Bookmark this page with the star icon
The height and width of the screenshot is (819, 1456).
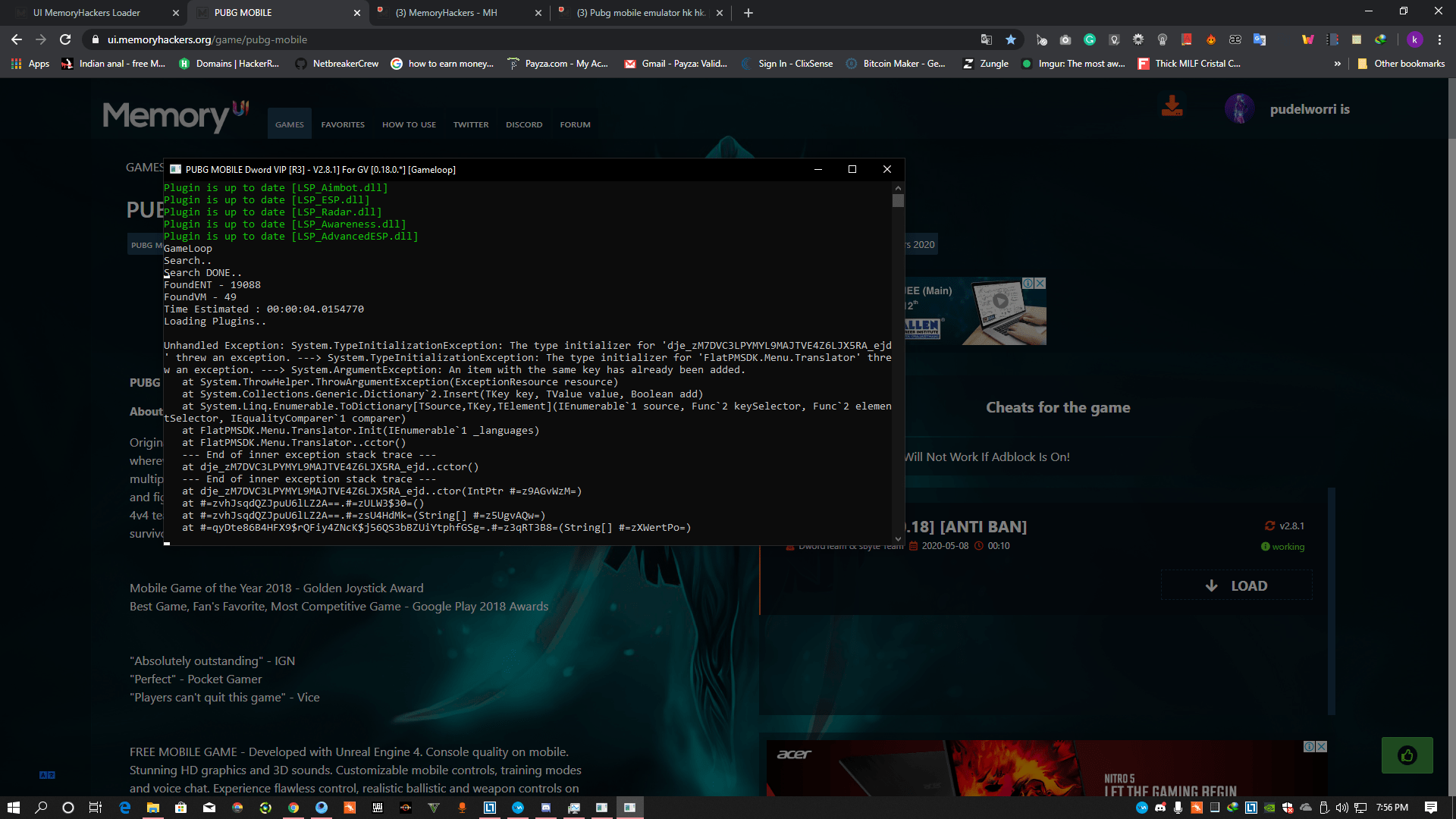(1010, 39)
